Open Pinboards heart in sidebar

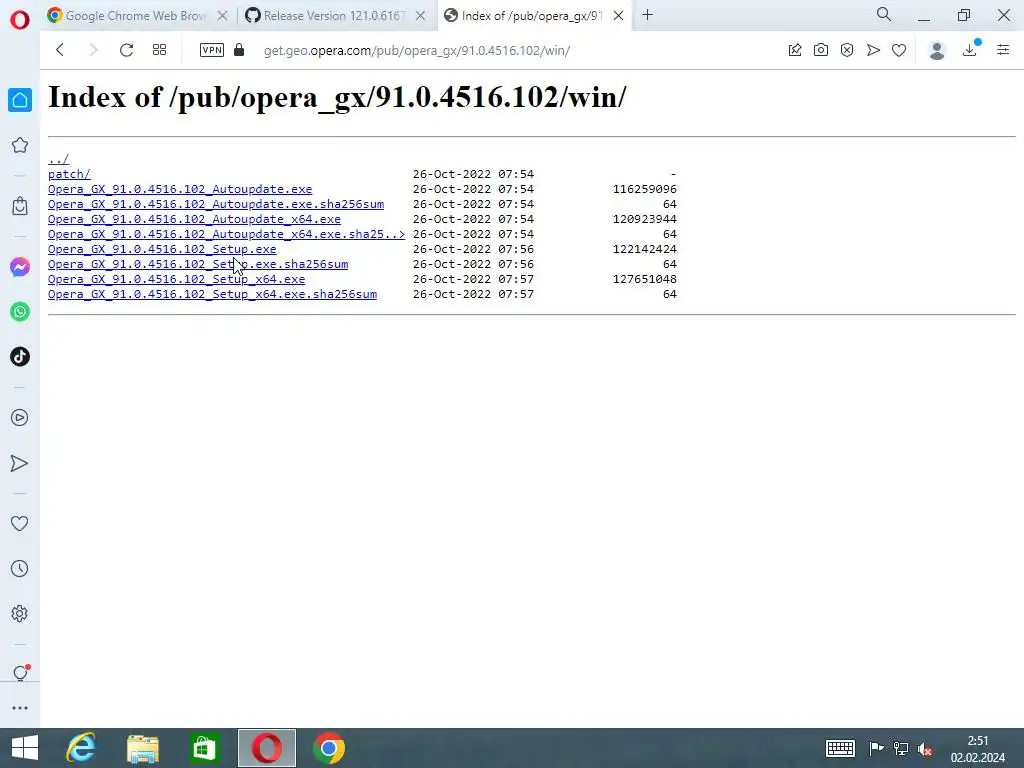(20, 523)
